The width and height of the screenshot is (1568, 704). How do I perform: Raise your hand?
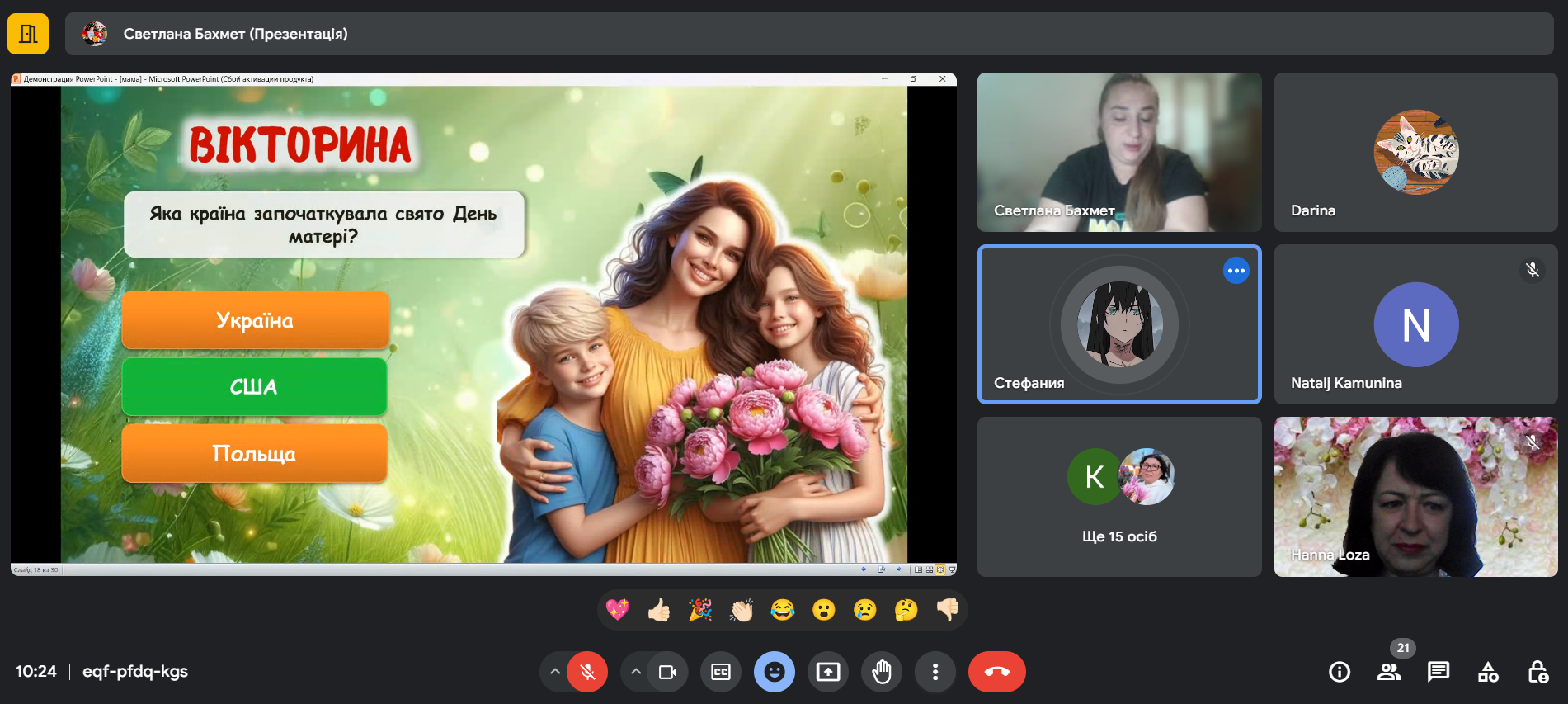click(x=882, y=672)
